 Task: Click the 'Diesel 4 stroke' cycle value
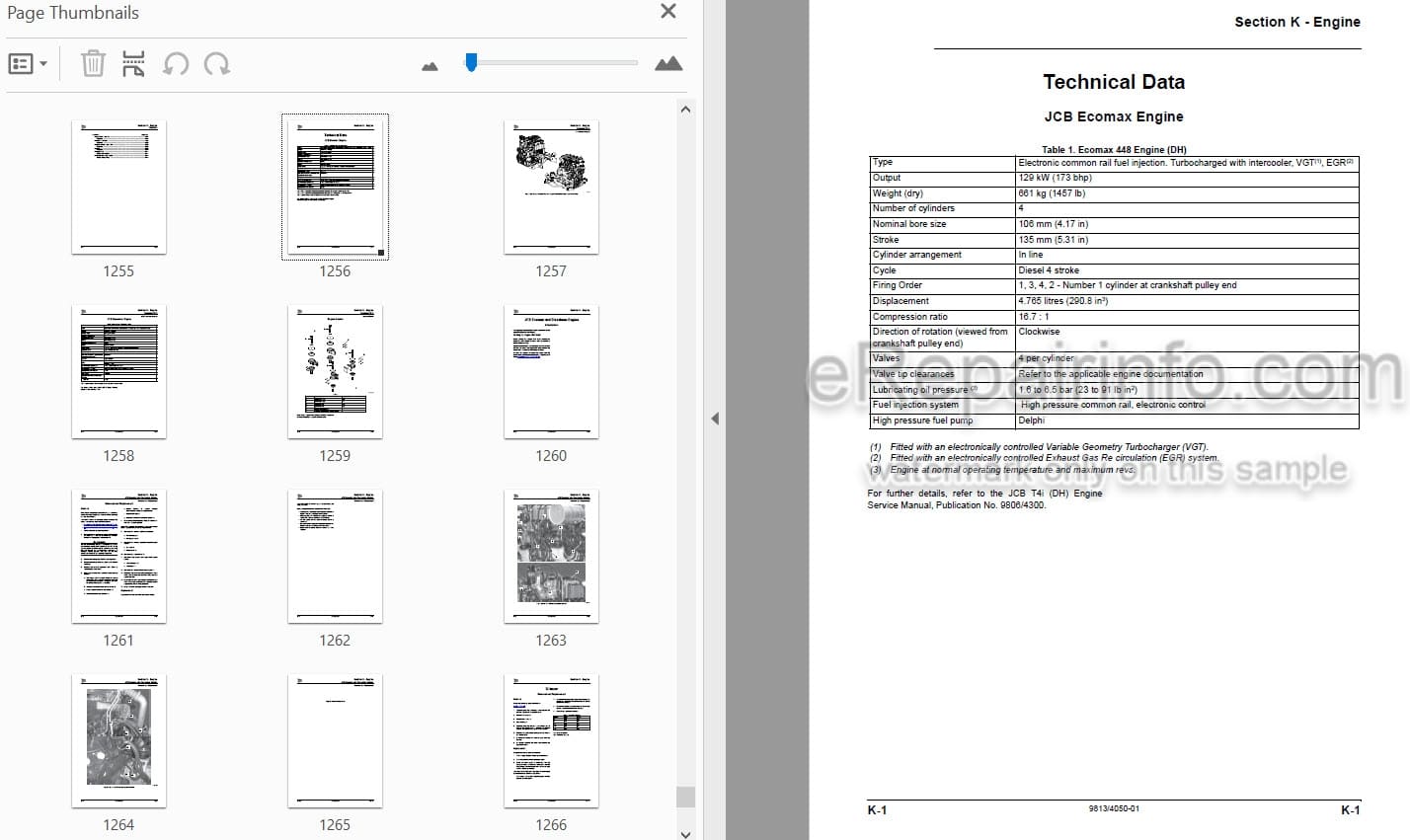1049,270
